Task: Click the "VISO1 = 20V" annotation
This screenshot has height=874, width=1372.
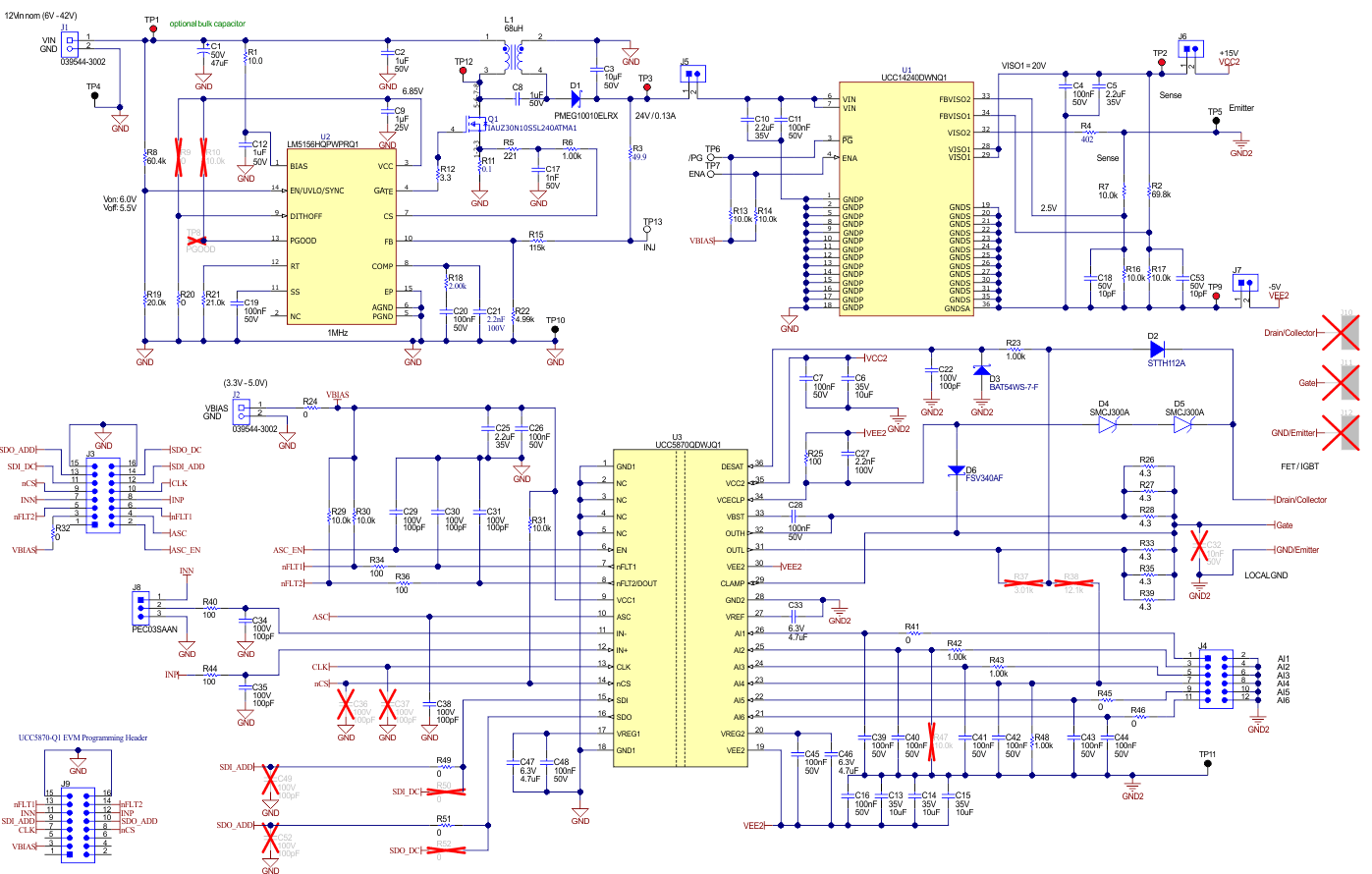Action: coord(1023,66)
